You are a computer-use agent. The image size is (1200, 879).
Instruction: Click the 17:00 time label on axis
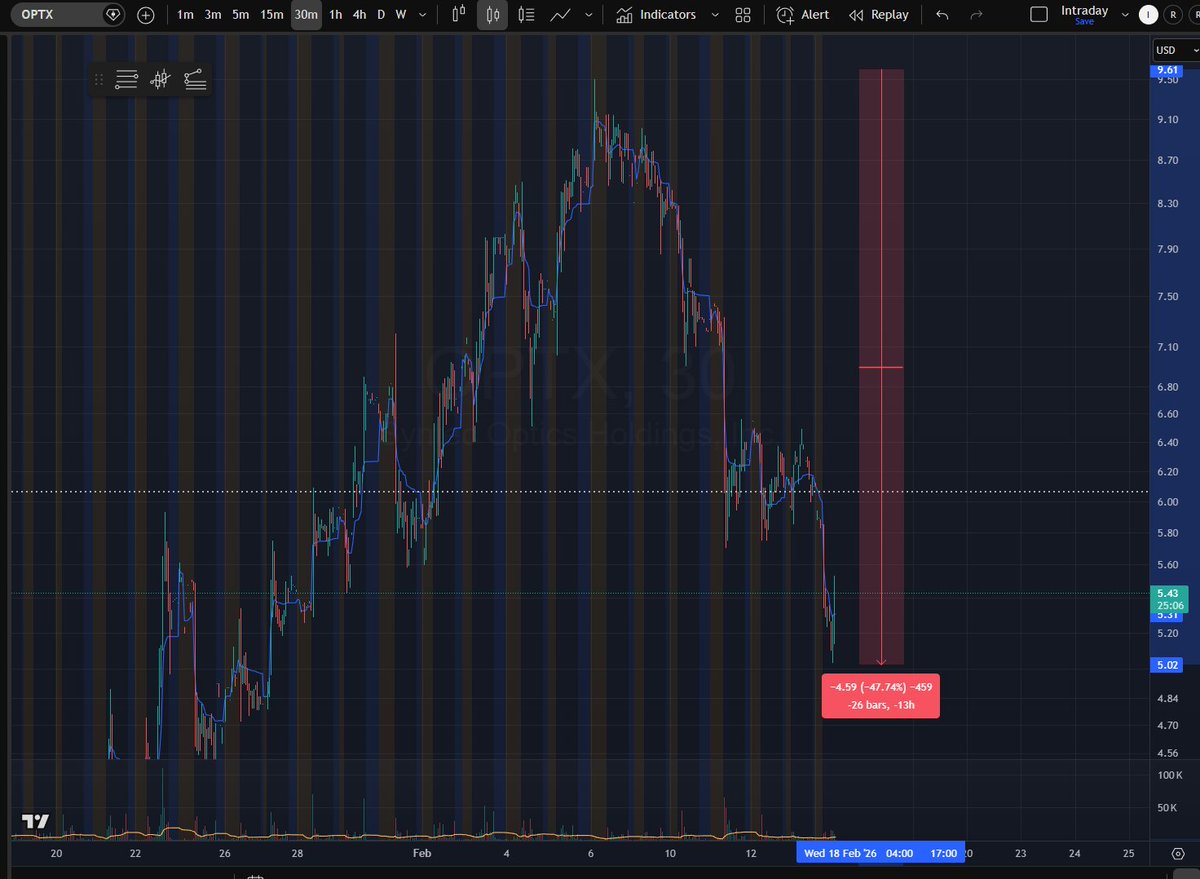coord(943,853)
